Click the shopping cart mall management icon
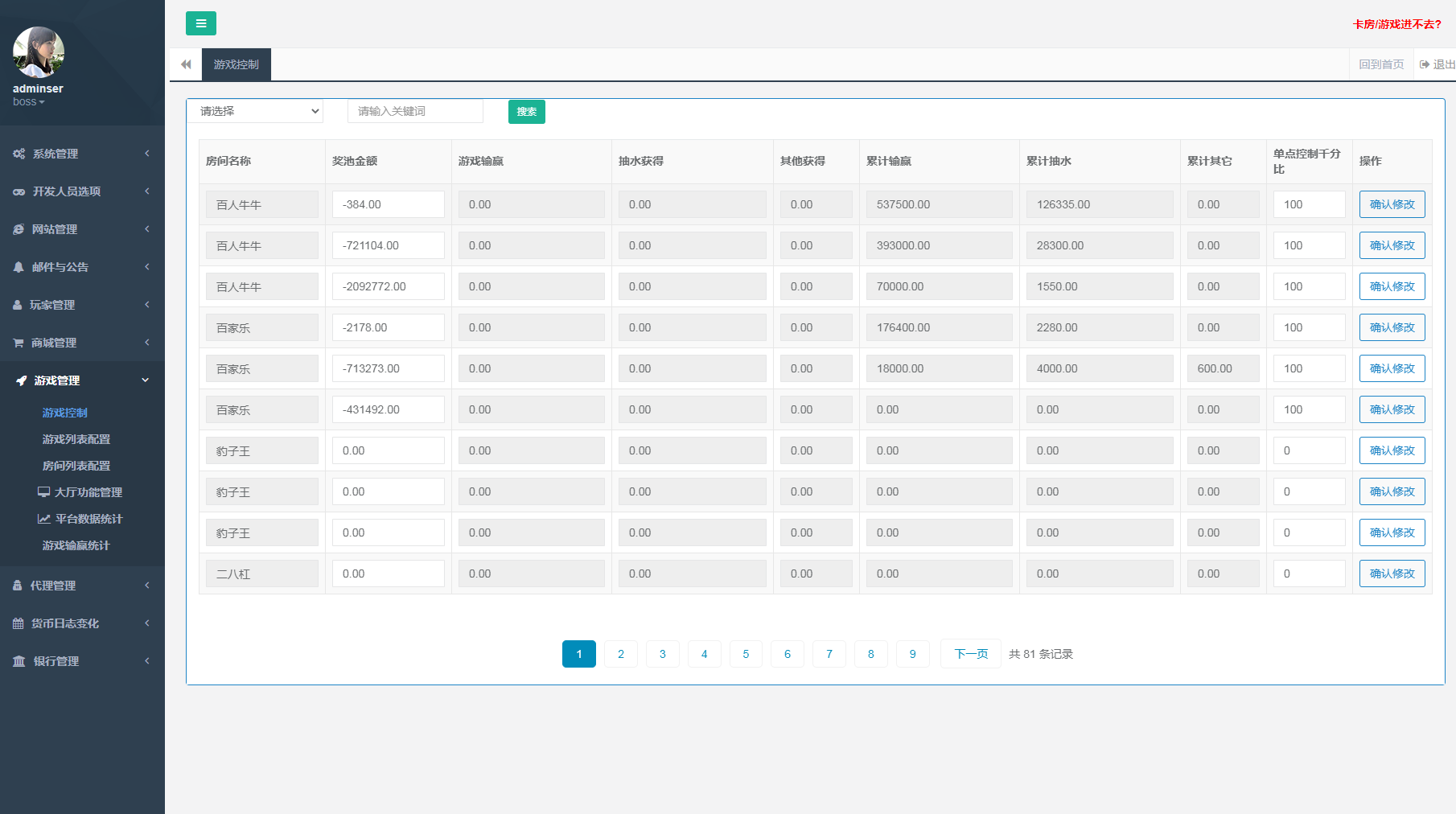Viewport: 1456px width, 814px height. coord(19,343)
